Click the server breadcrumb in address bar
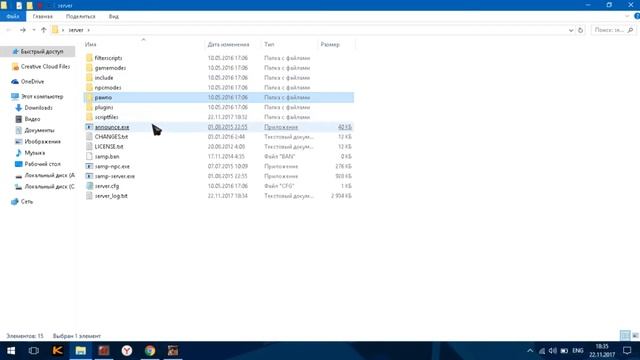Viewport: 640px width, 360px height. click(x=76, y=30)
